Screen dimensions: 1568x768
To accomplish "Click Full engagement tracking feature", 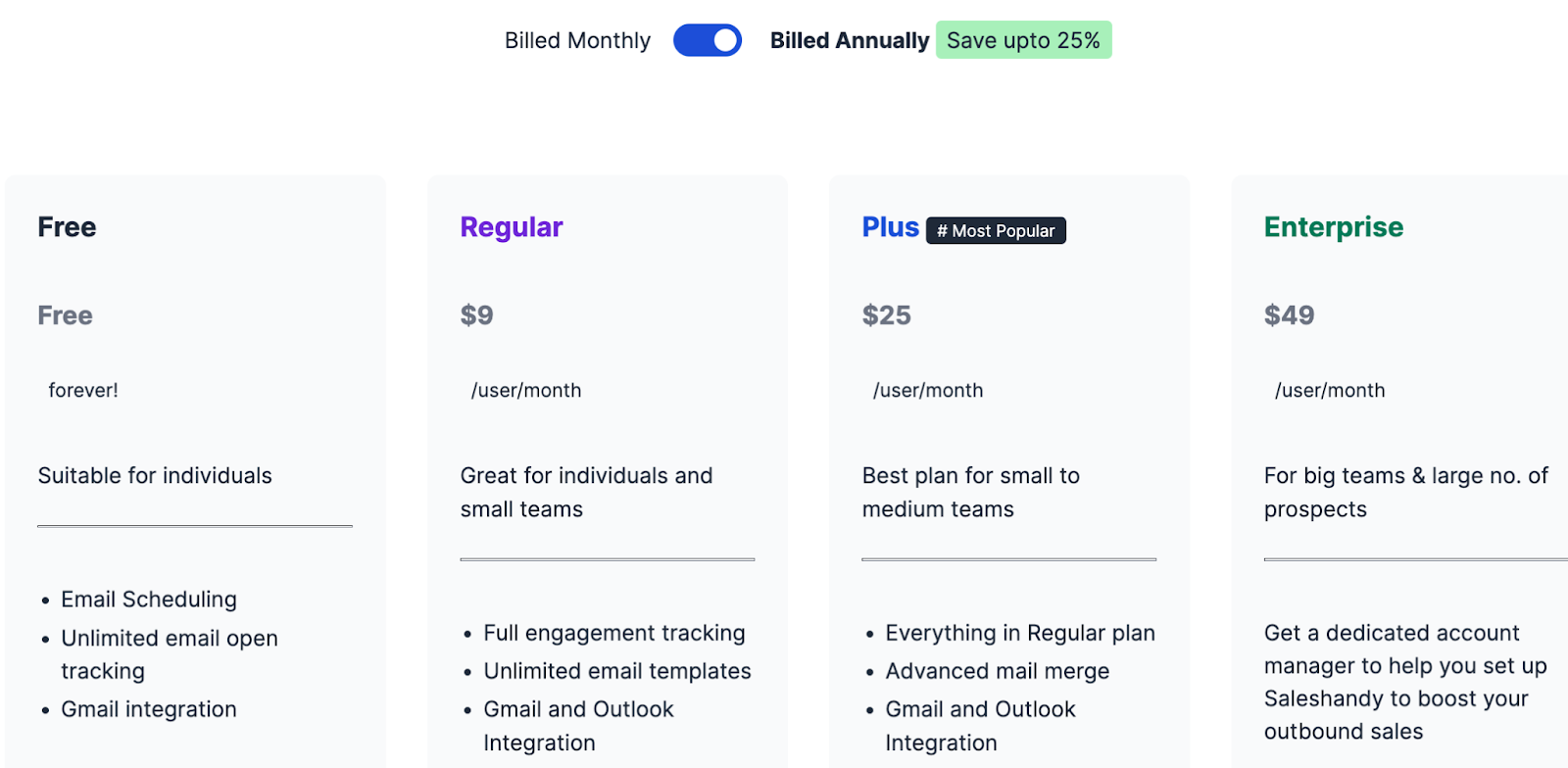I will [x=614, y=633].
